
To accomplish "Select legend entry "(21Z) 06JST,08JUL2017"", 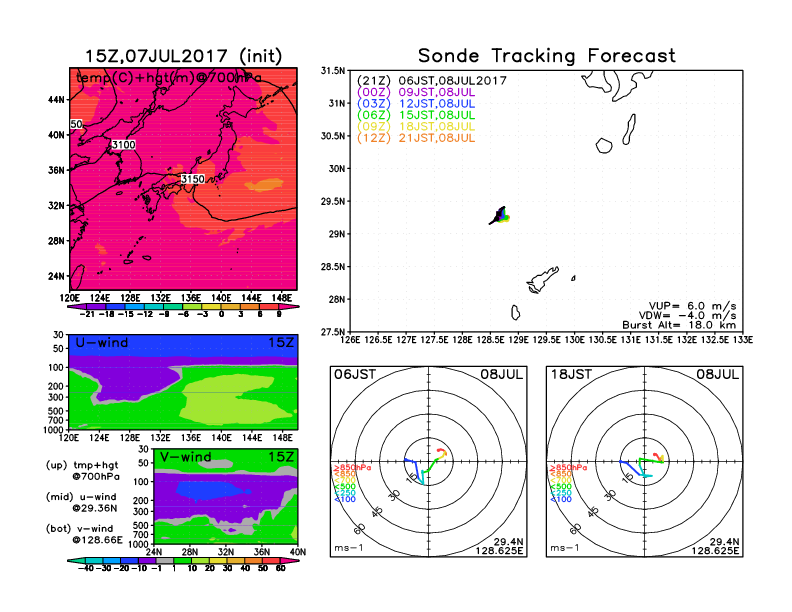I will [432, 81].
